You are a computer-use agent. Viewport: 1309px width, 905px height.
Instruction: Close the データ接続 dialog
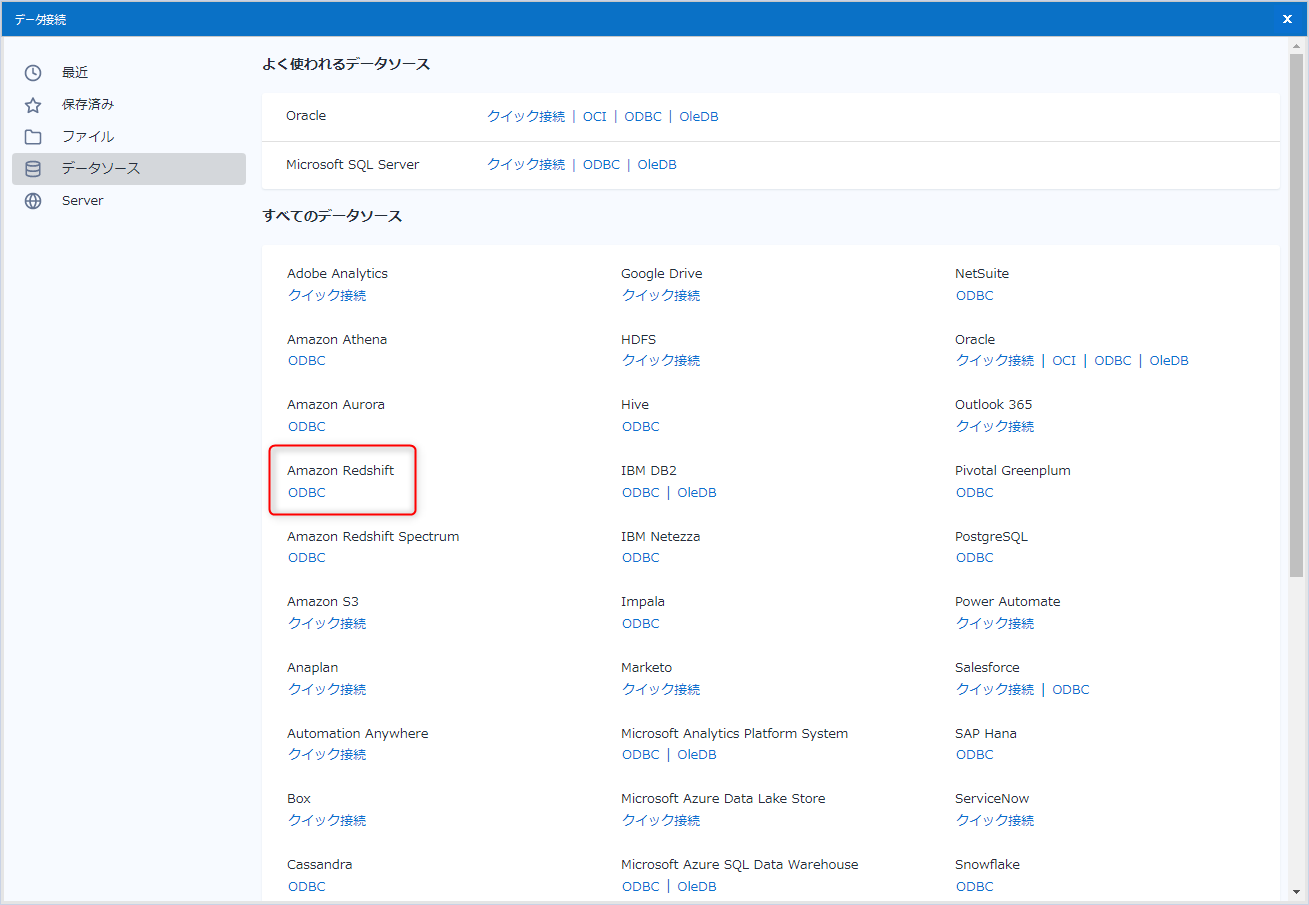pyautogui.click(x=1287, y=18)
